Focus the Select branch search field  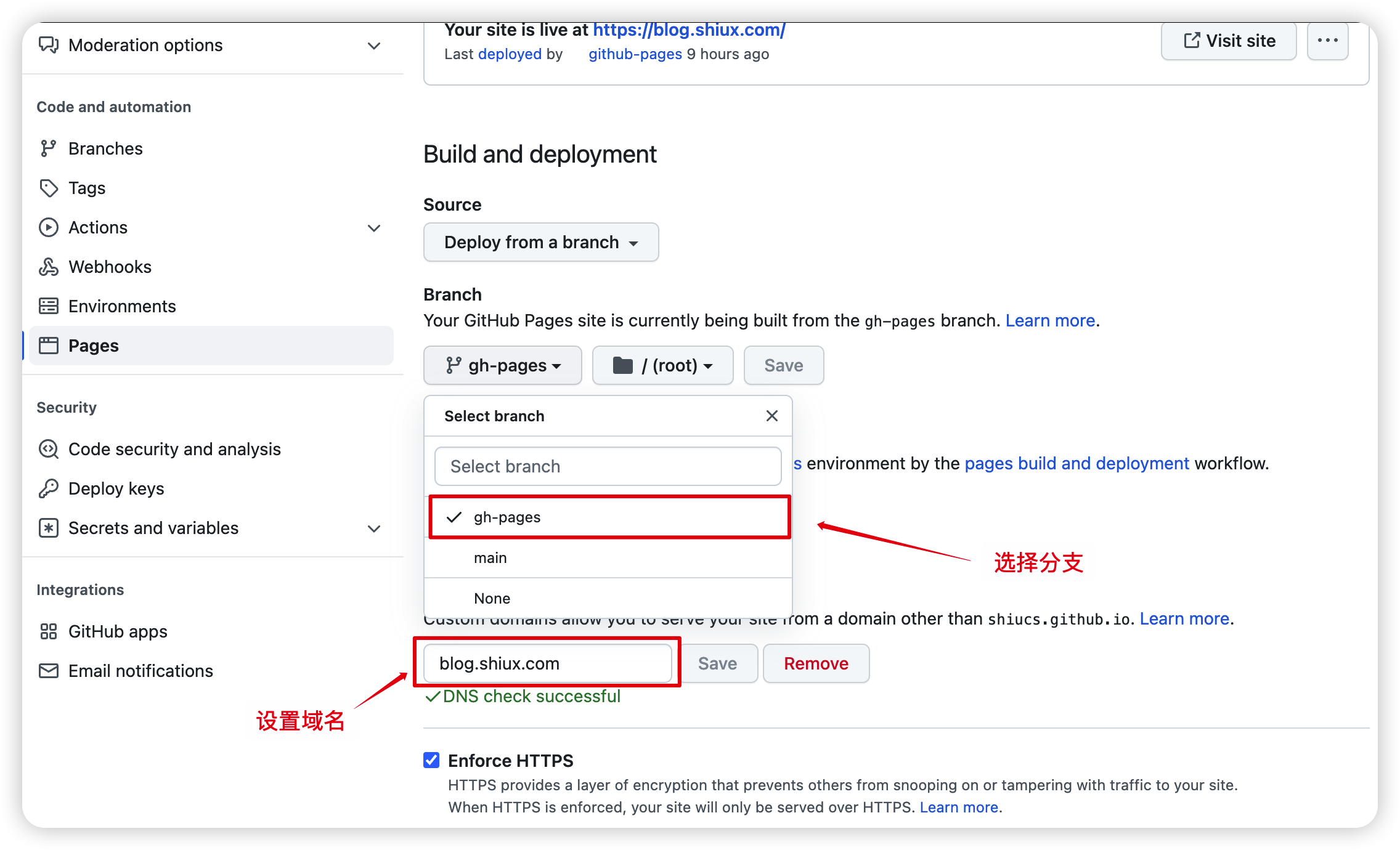[x=608, y=466]
